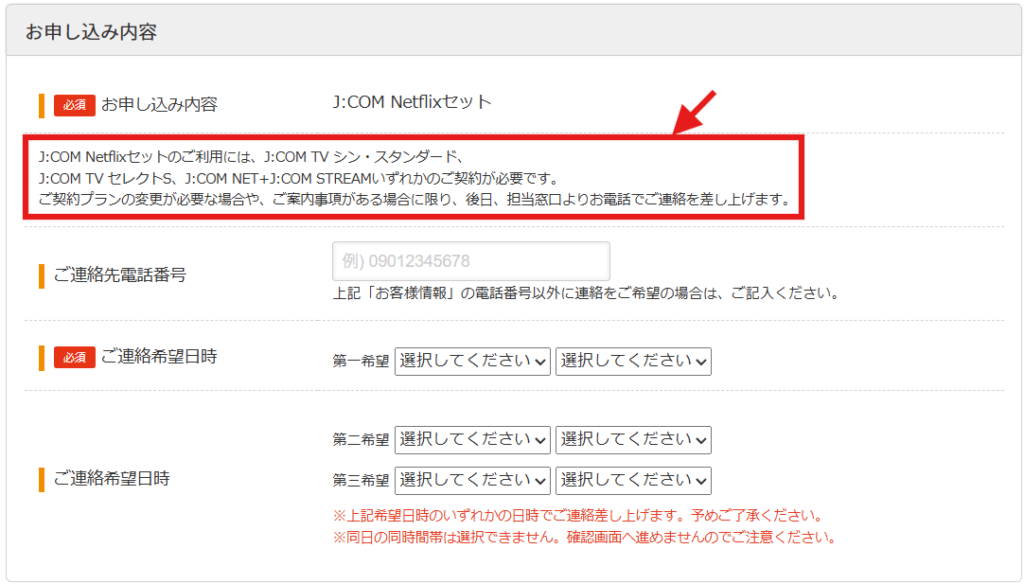This screenshot has height=584, width=1024.
Task: Click the 'J:COM Netflixセット' text
Action: click(x=411, y=103)
